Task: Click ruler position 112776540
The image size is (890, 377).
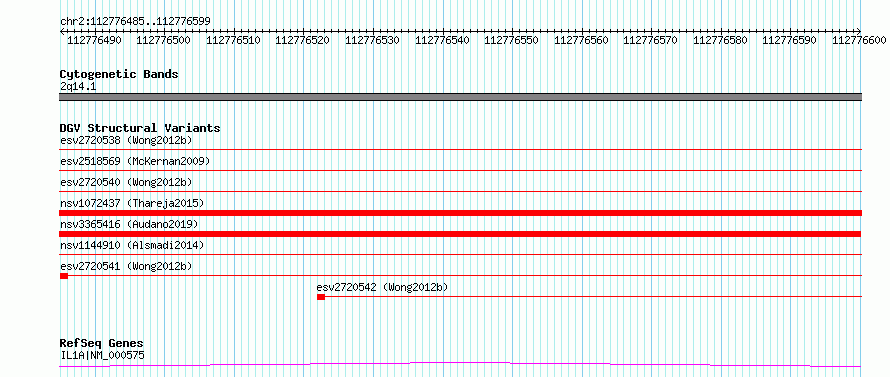Action: (442, 40)
